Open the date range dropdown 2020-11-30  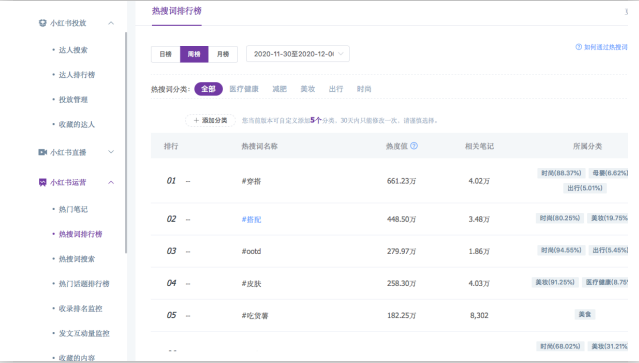[297, 54]
